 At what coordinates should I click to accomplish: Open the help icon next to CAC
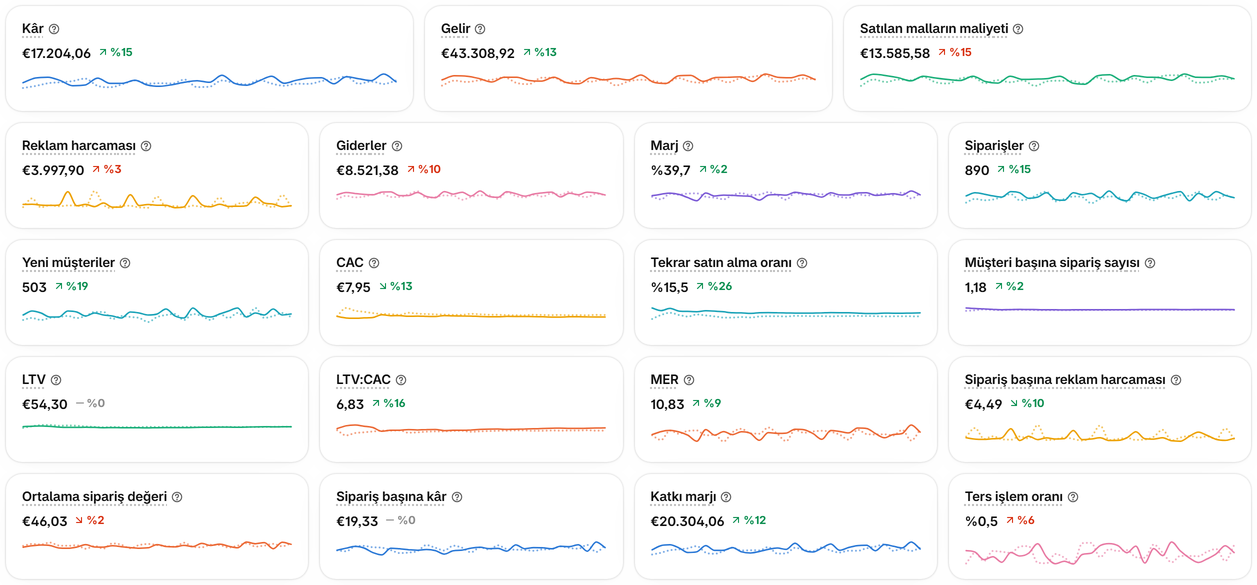[x=374, y=263]
